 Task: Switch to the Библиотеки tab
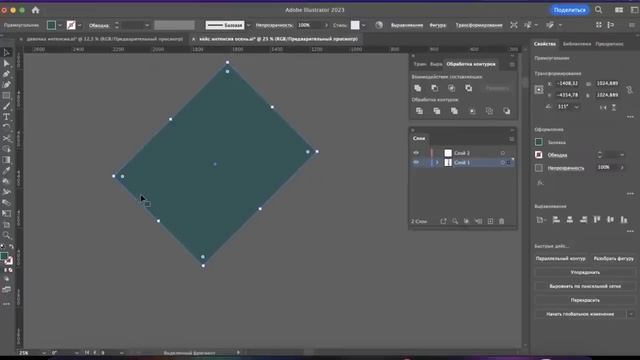tap(577, 44)
